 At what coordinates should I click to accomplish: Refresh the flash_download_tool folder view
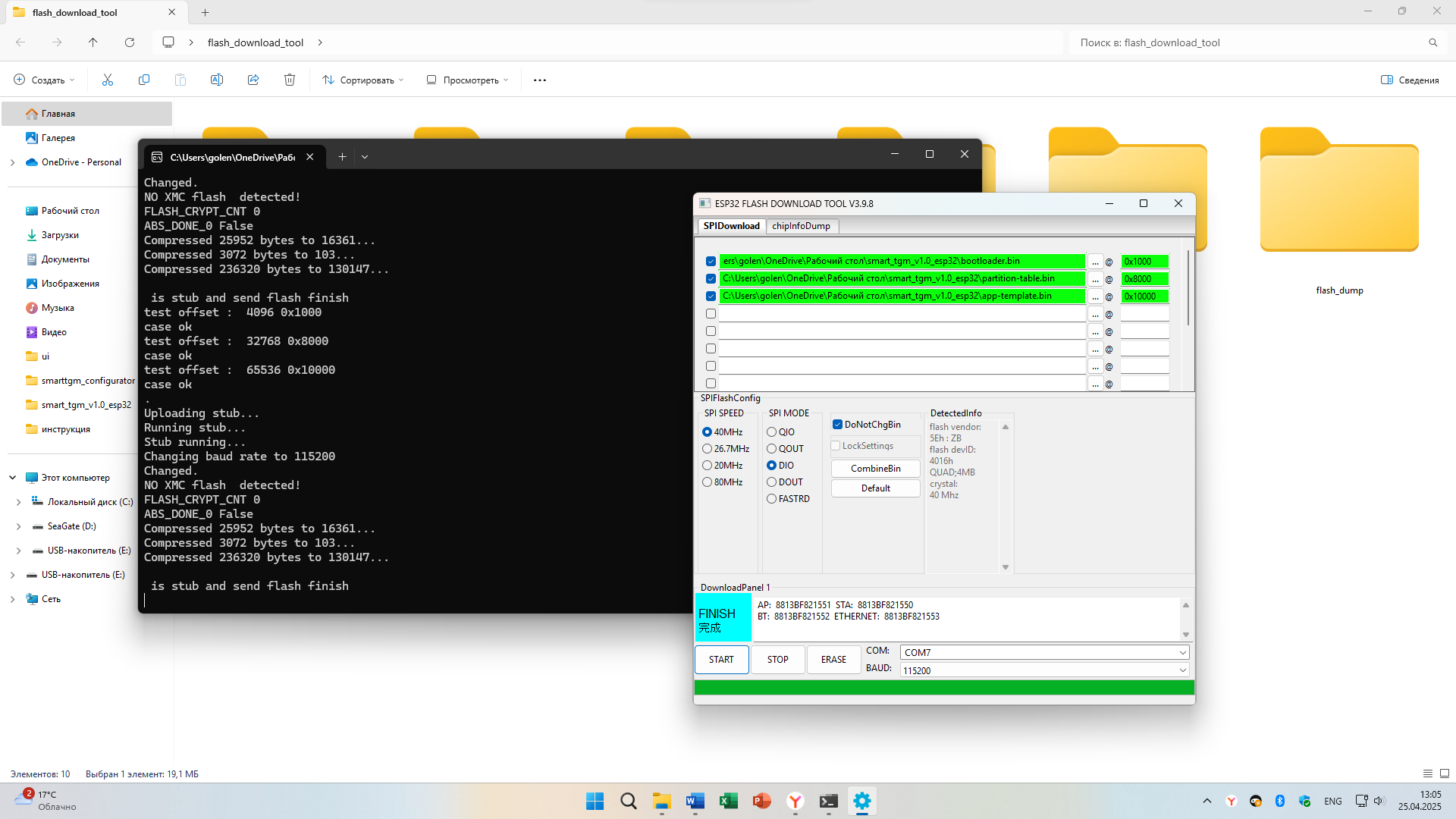coord(130,42)
